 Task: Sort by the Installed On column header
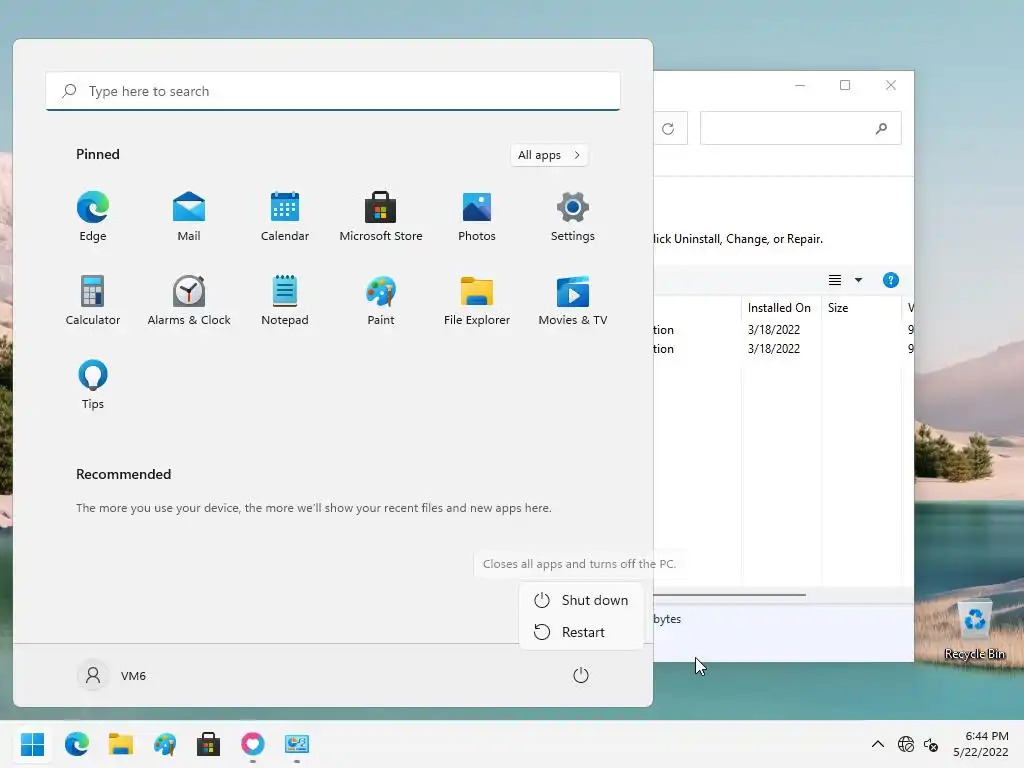click(781, 308)
